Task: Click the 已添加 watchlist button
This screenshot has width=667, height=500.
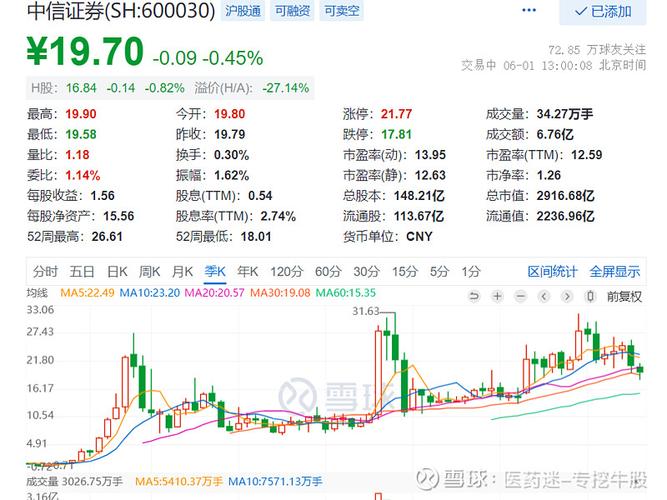Action: [x=603, y=12]
